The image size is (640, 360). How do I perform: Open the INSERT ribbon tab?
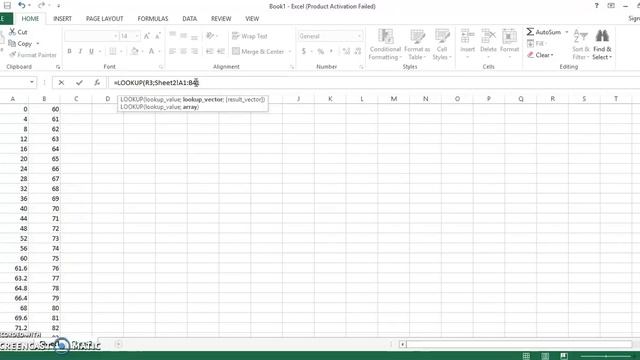click(x=62, y=19)
